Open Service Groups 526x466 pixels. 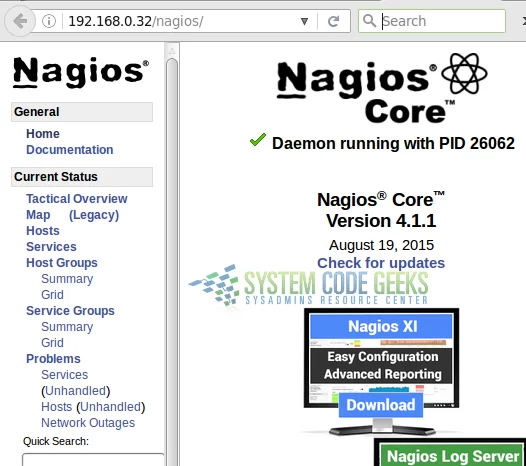pos(70,311)
